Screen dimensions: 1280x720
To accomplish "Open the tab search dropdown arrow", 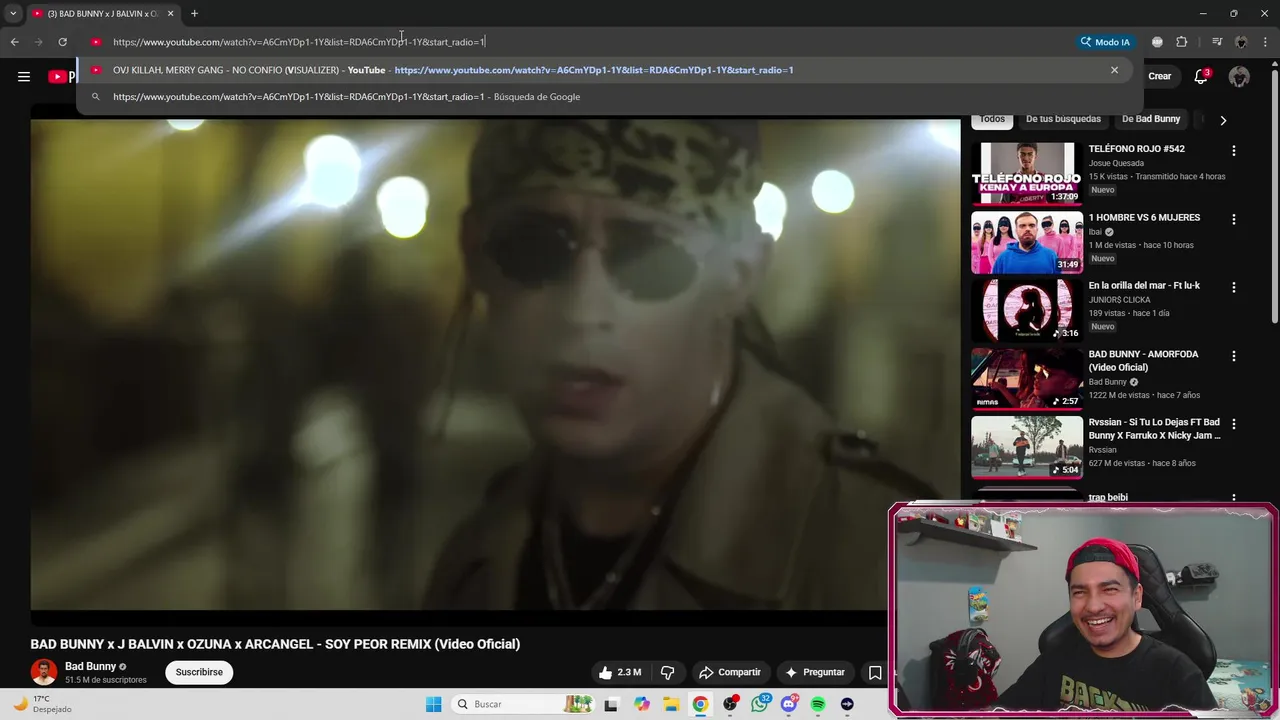I will pyautogui.click(x=13, y=14).
